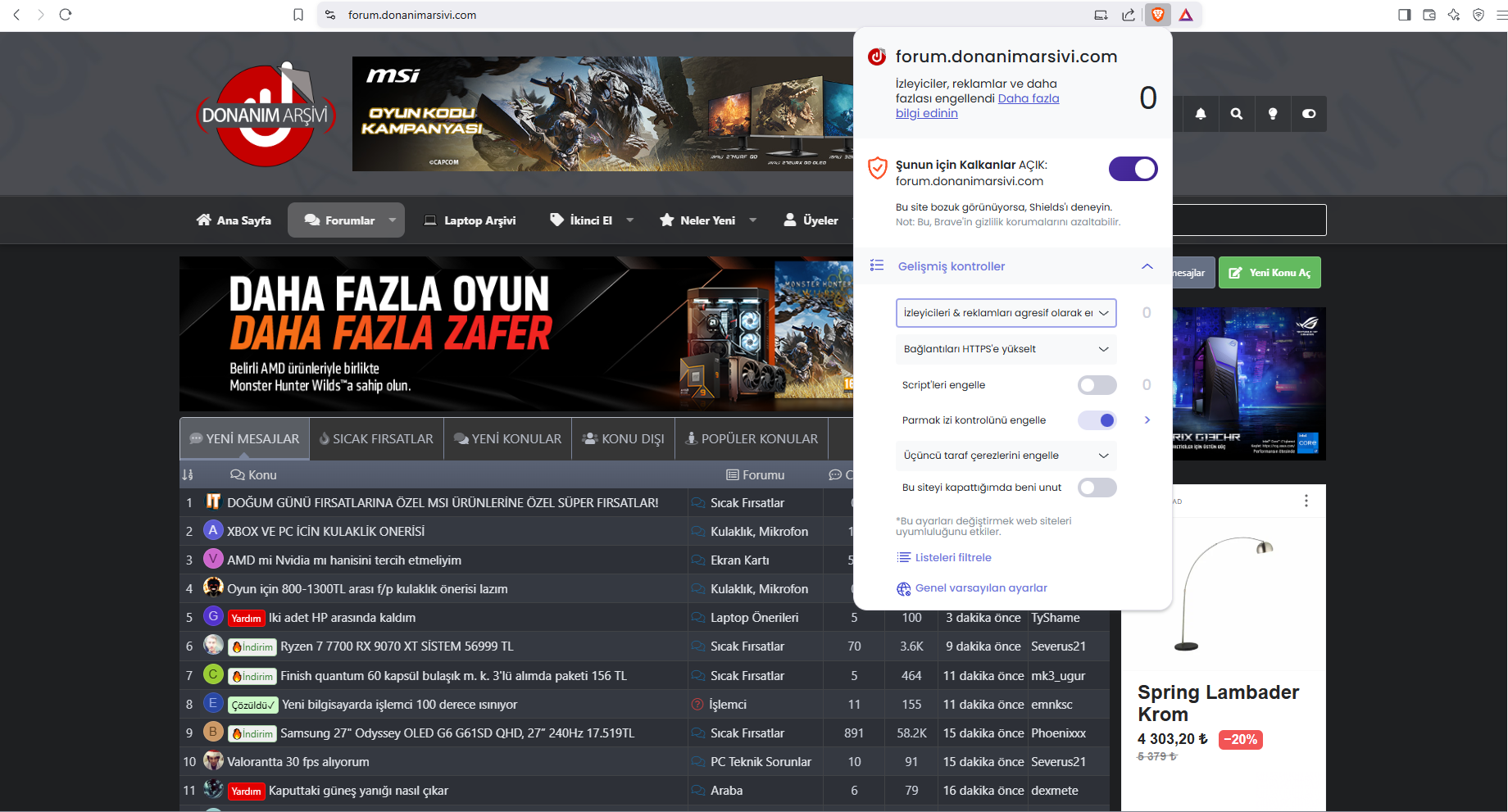
Task: Open fingerprinting details chevron arrow
Action: pyautogui.click(x=1147, y=420)
